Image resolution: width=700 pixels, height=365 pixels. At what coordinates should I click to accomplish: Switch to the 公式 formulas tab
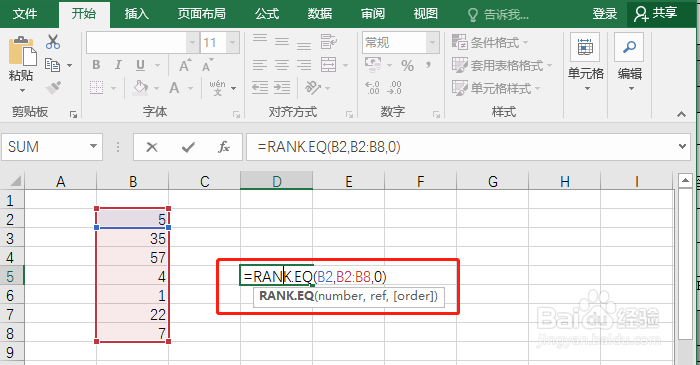pyautogui.click(x=267, y=14)
